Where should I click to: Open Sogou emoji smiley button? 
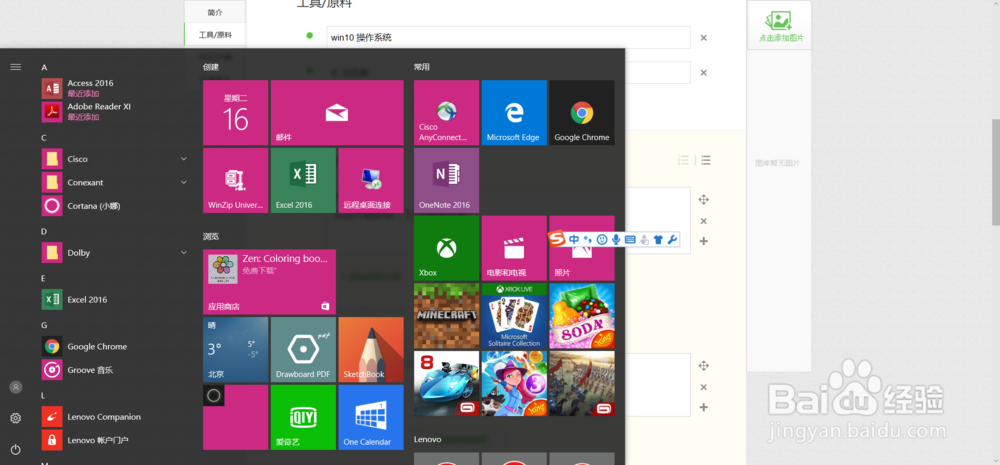click(601, 240)
